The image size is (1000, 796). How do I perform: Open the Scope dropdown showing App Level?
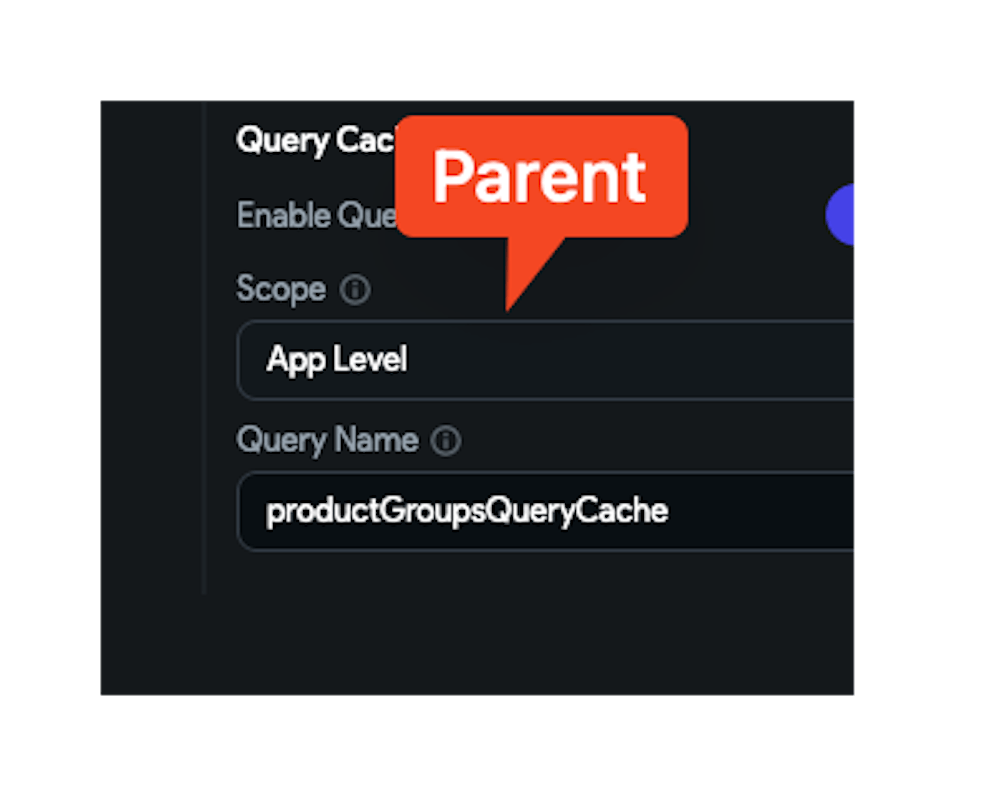pos(545,360)
